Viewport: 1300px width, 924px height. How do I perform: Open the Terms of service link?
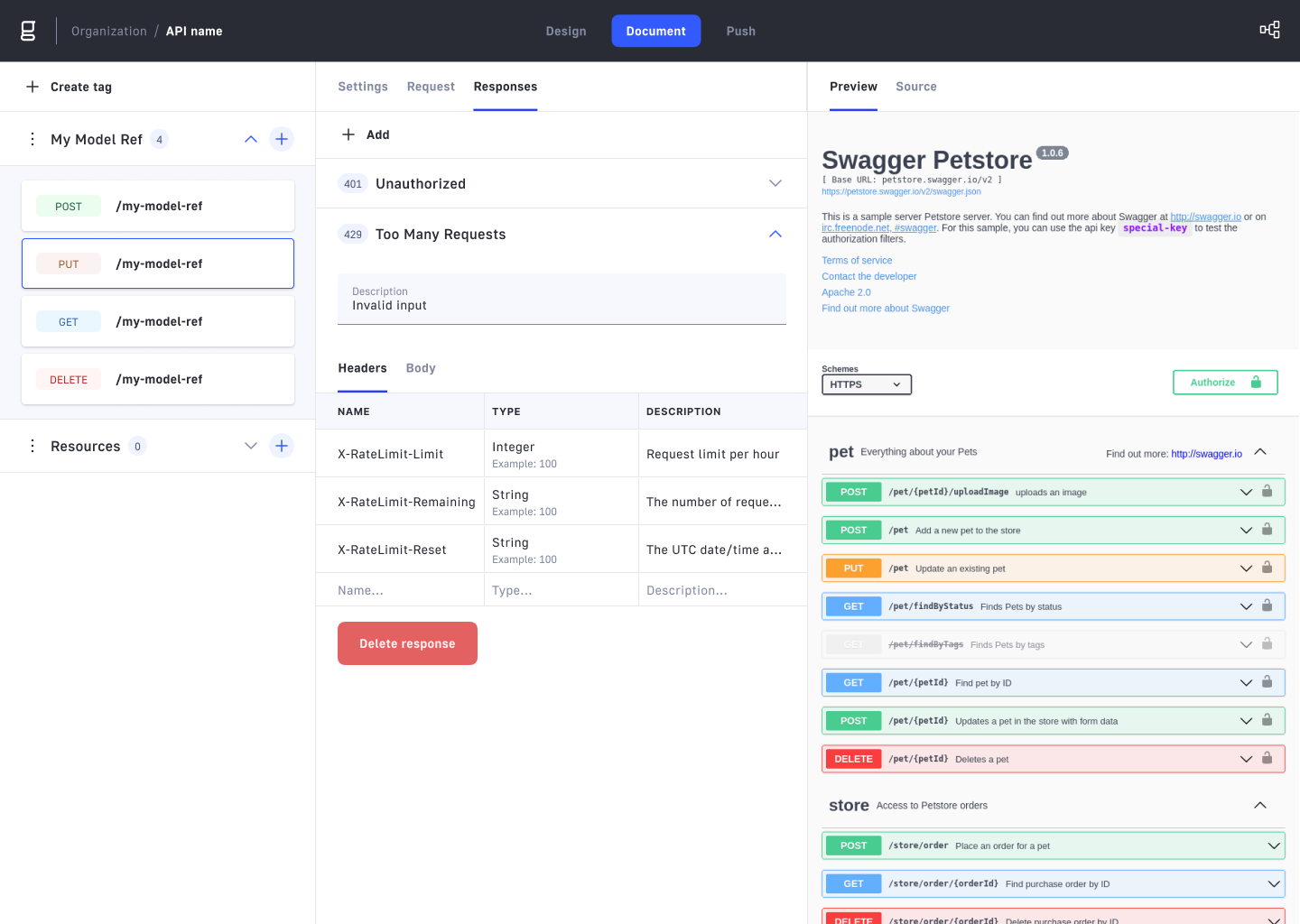(856, 260)
